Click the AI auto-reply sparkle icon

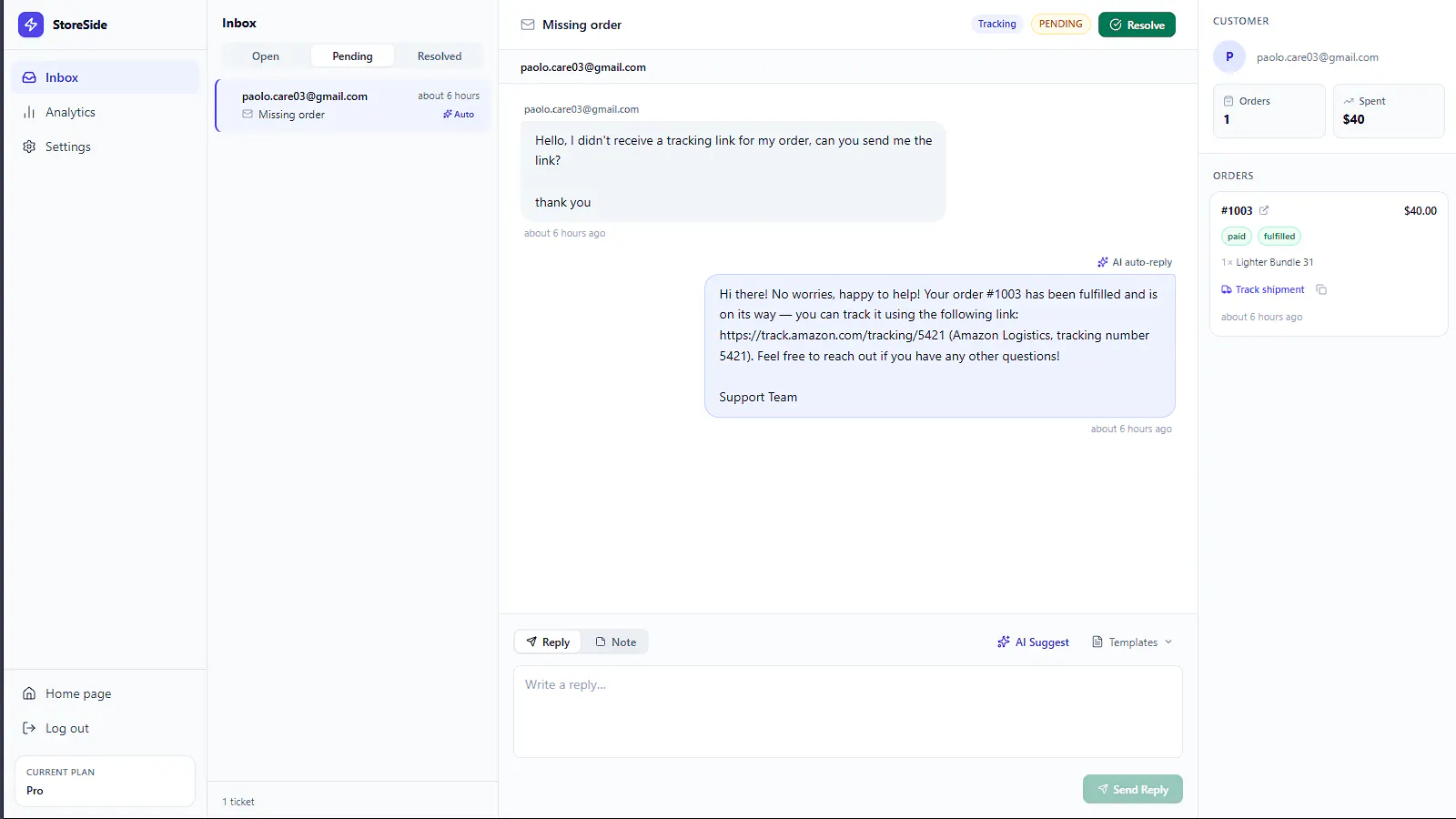click(1103, 262)
